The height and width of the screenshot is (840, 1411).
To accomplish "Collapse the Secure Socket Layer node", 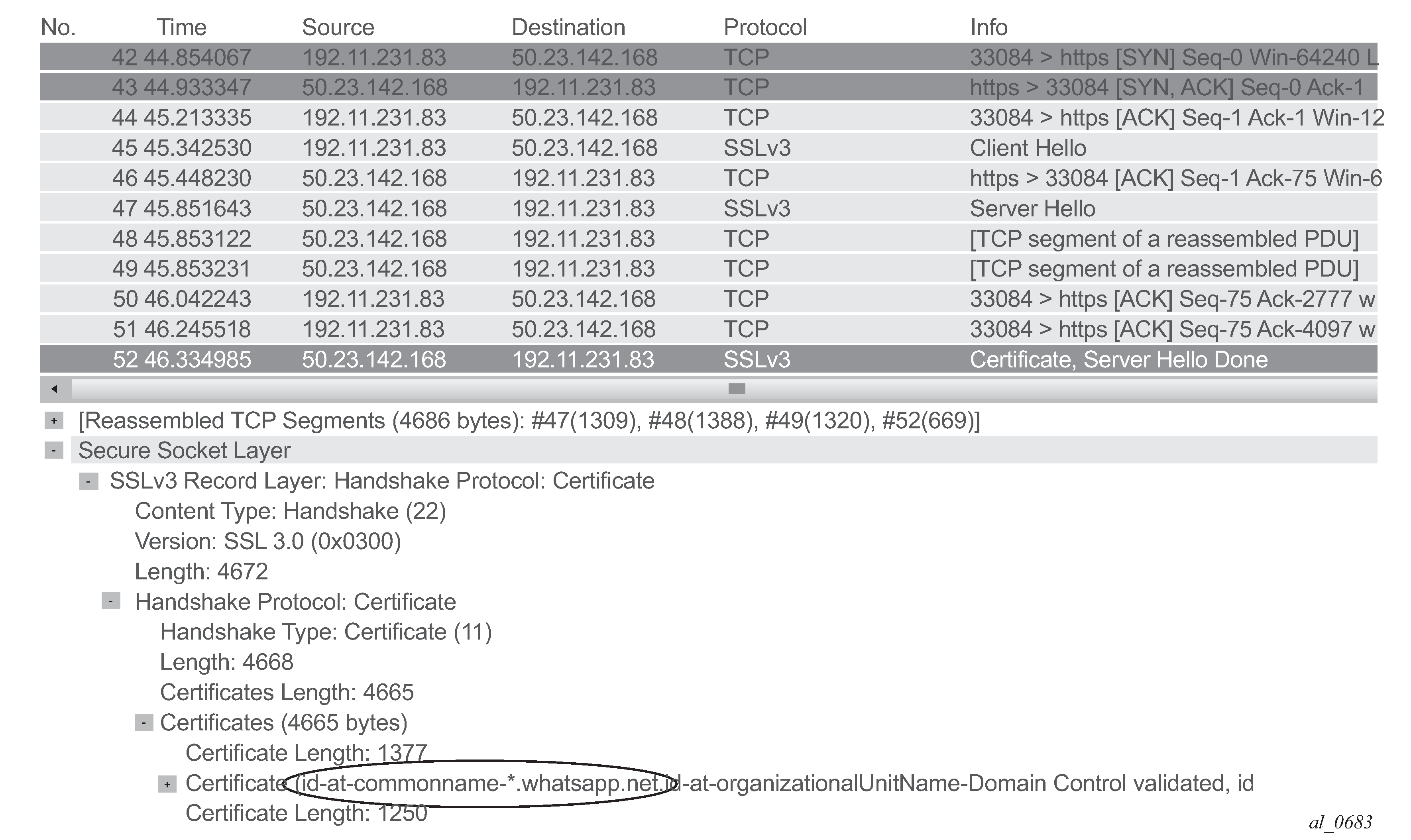I will [54, 451].
